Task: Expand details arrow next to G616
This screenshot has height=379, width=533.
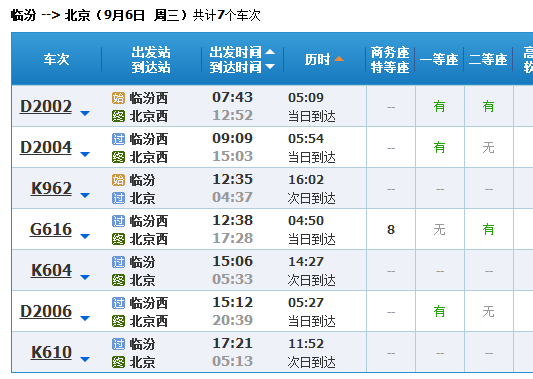Action: [85, 236]
